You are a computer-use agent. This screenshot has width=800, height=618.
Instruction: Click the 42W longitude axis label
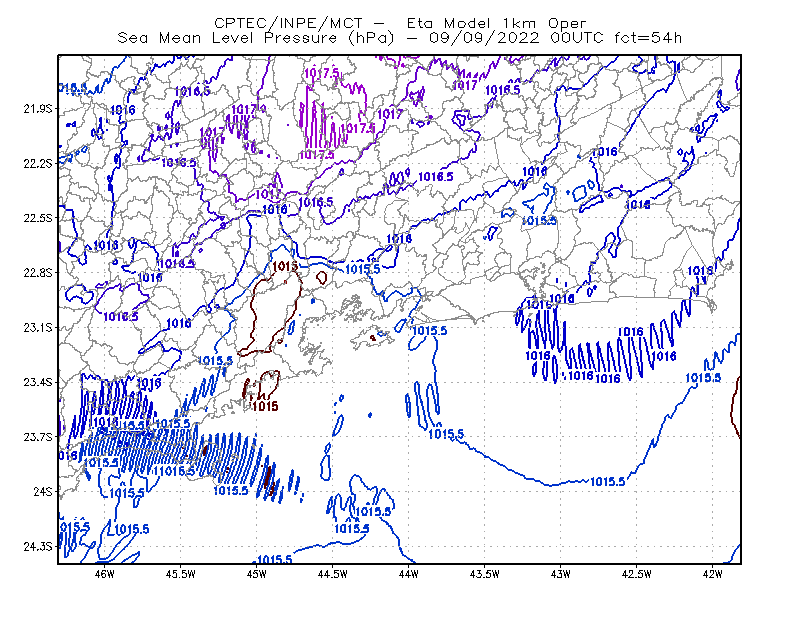(x=713, y=574)
